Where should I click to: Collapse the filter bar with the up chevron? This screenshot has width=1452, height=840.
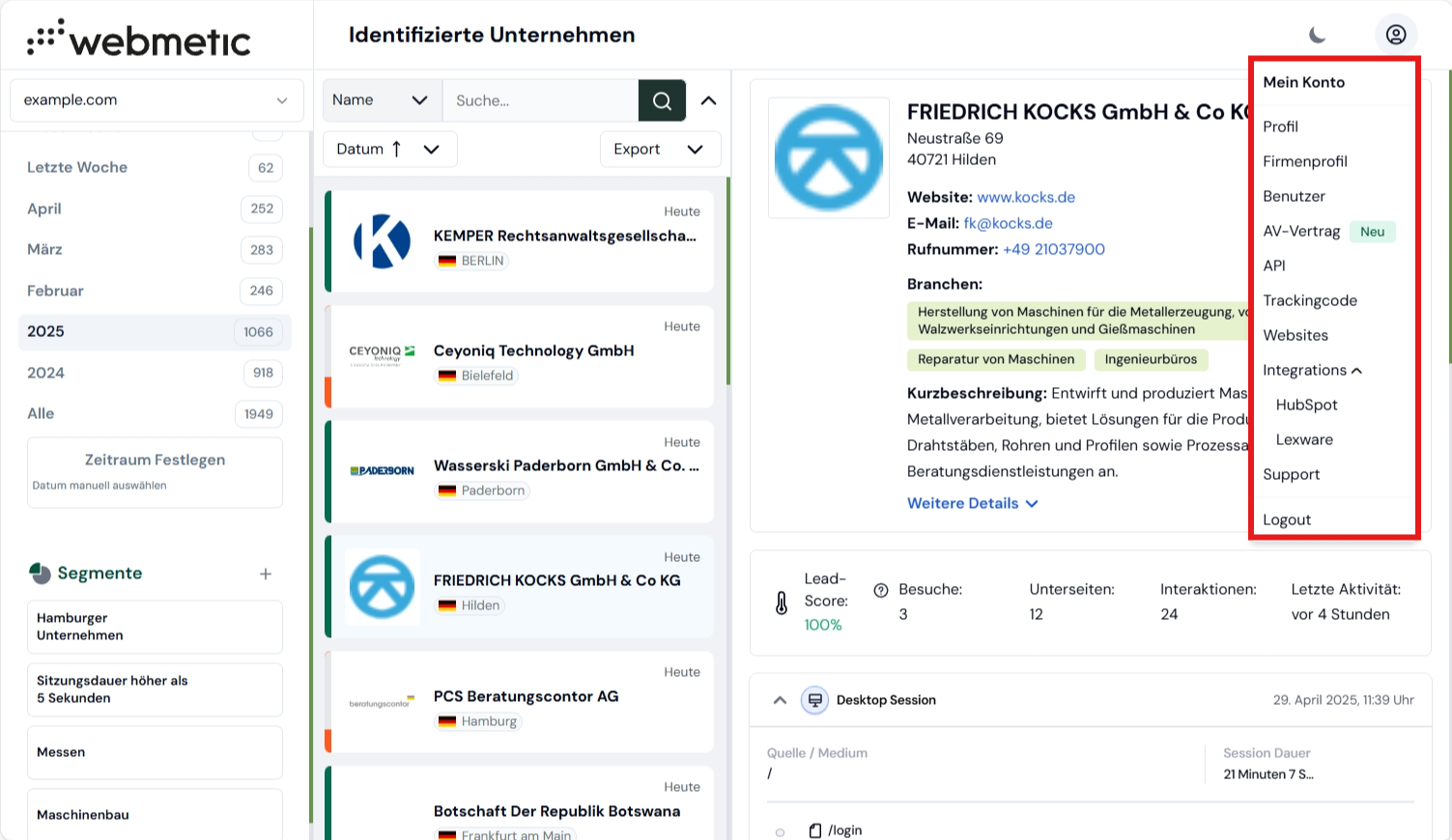click(709, 100)
